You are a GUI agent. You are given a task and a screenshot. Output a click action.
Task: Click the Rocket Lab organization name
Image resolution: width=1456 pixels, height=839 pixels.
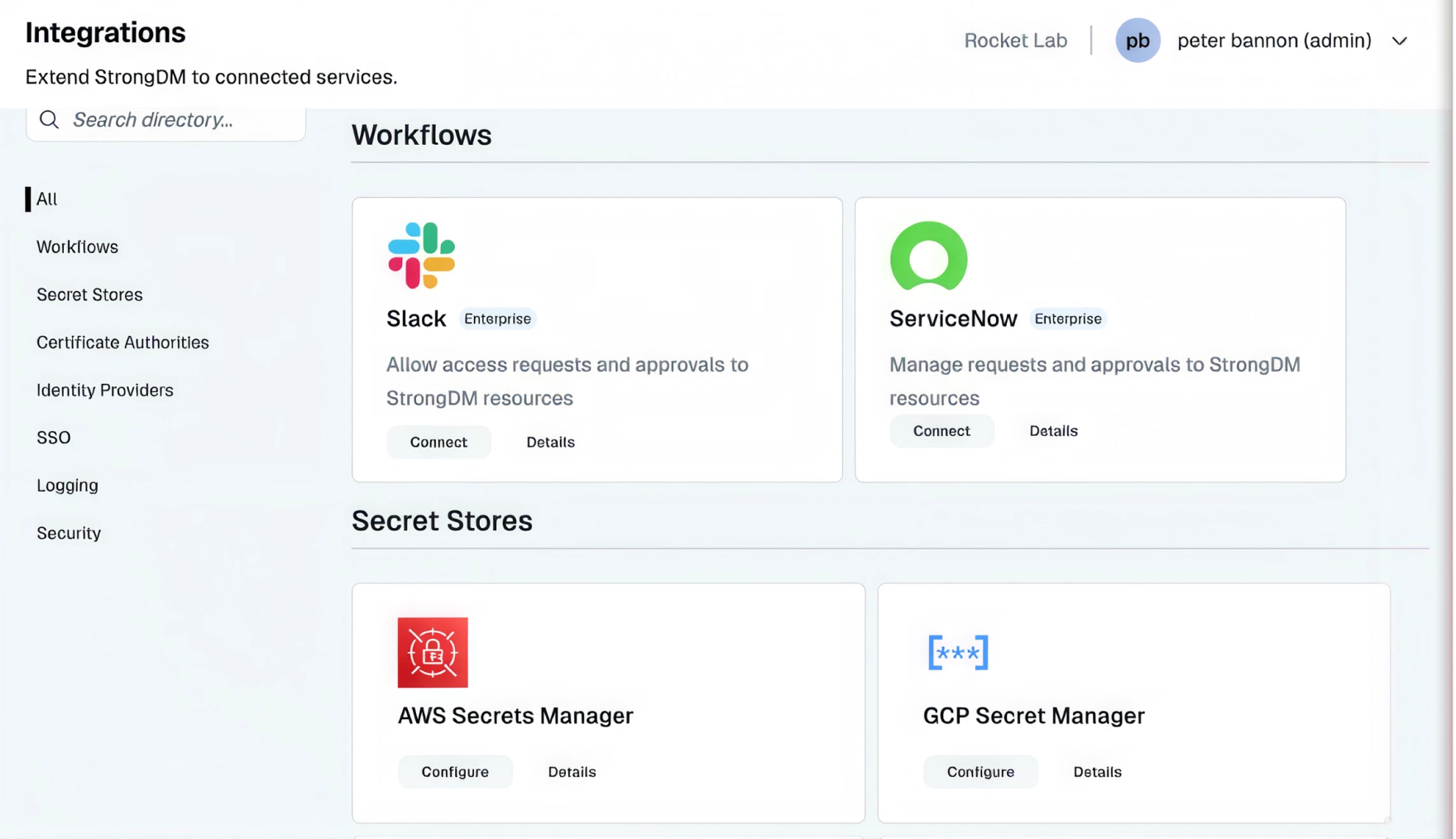[x=1015, y=40]
